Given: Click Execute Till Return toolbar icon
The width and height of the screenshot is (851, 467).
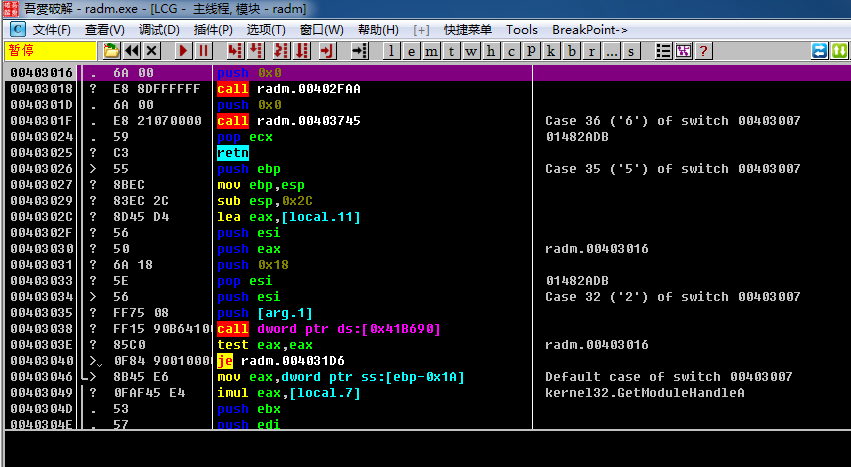Looking at the screenshot, I should point(327,51).
